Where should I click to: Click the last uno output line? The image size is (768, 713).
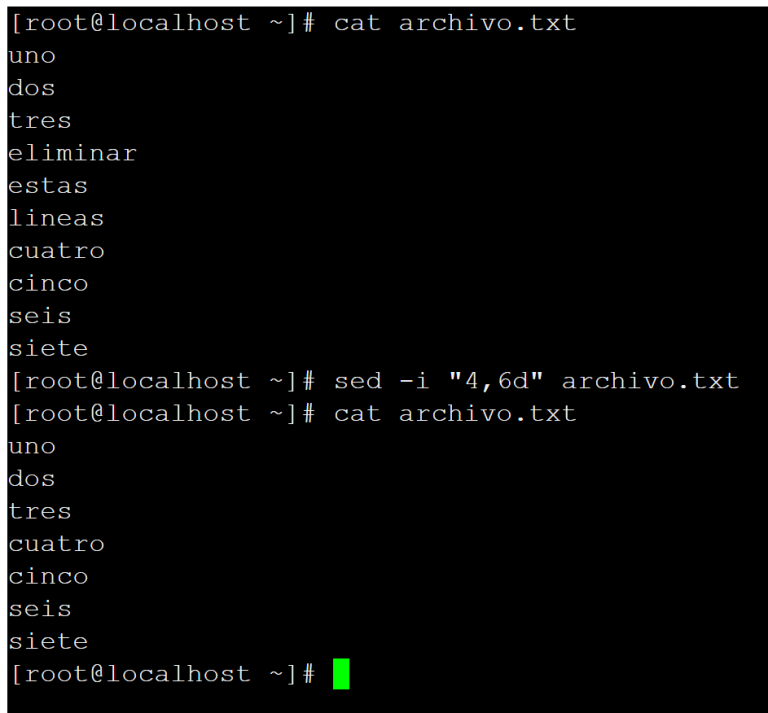(x=32, y=447)
